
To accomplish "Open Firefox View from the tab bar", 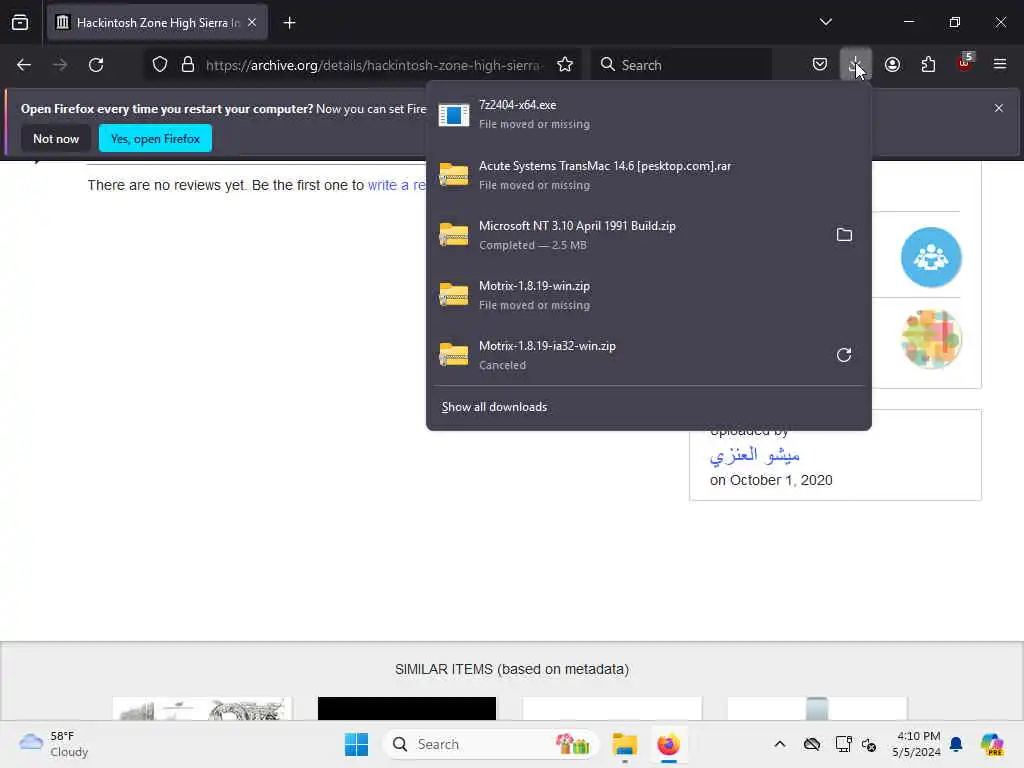I will tap(20, 22).
